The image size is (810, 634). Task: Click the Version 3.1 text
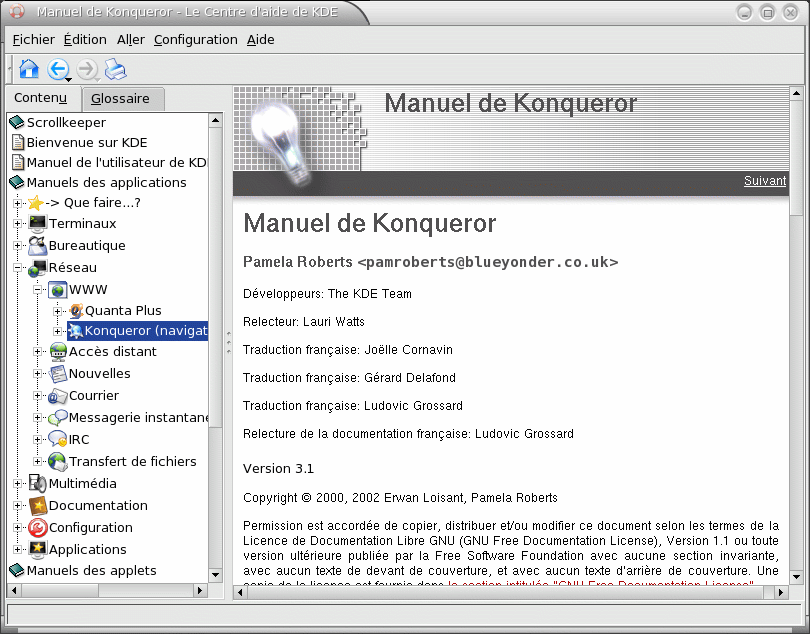(x=278, y=469)
